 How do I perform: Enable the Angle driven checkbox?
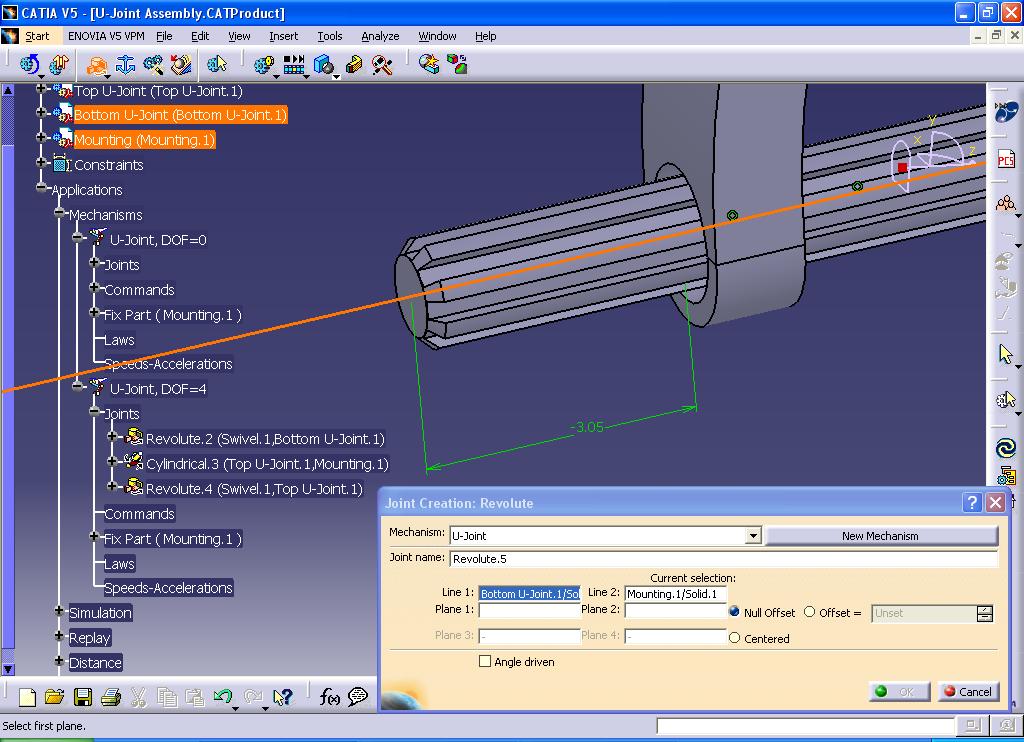click(486, 661)
